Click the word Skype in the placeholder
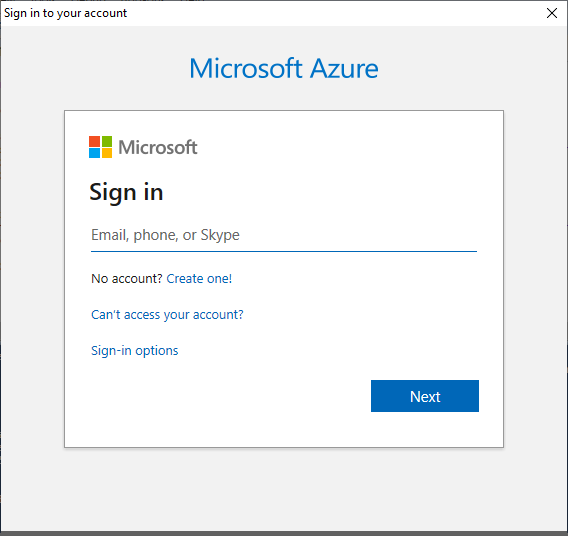The width and height of the screenshot is (568, 536). (x=220, y=235)
